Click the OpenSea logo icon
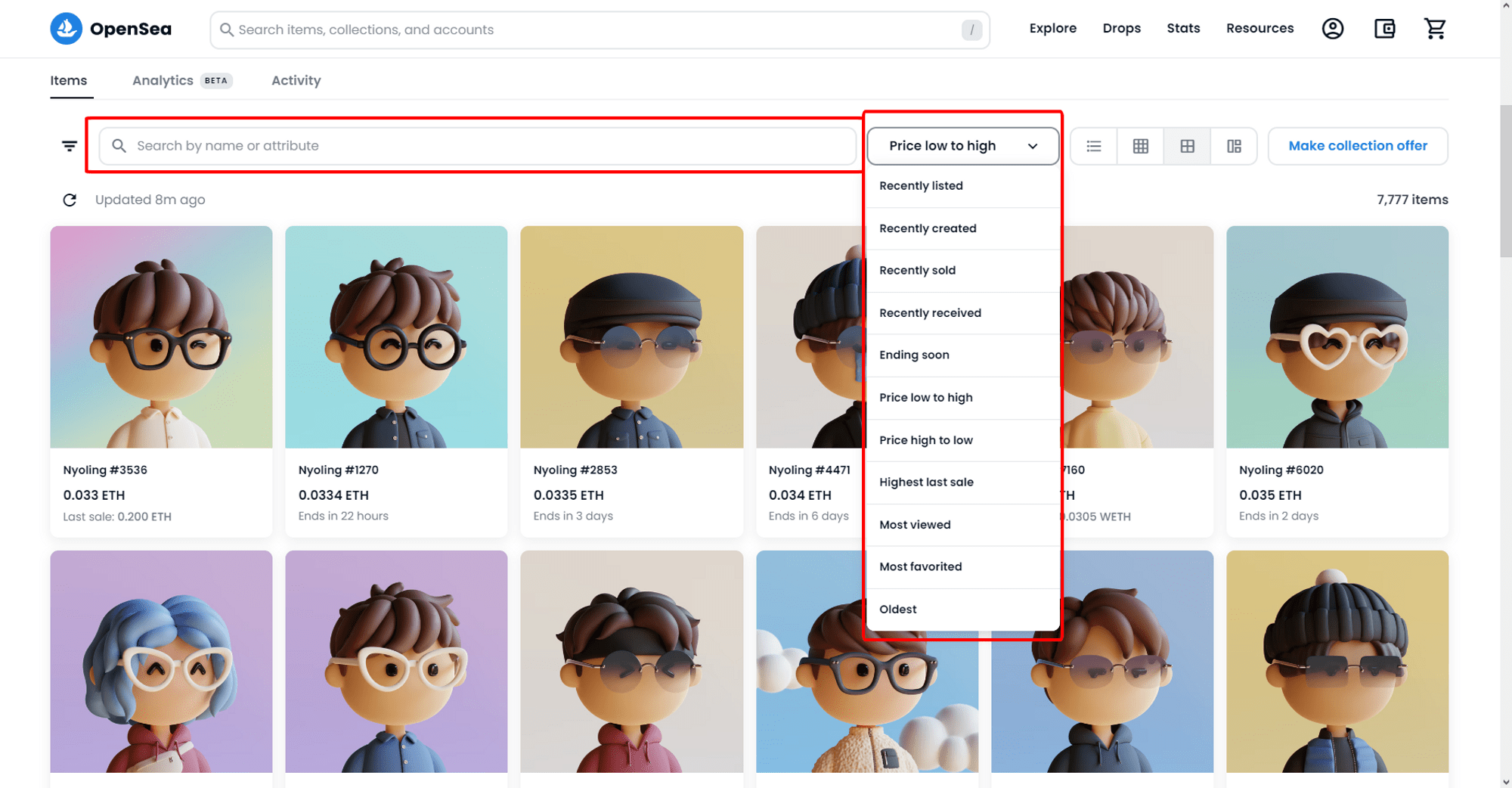This screenshot has height=788, width=1512. point(67,29)
